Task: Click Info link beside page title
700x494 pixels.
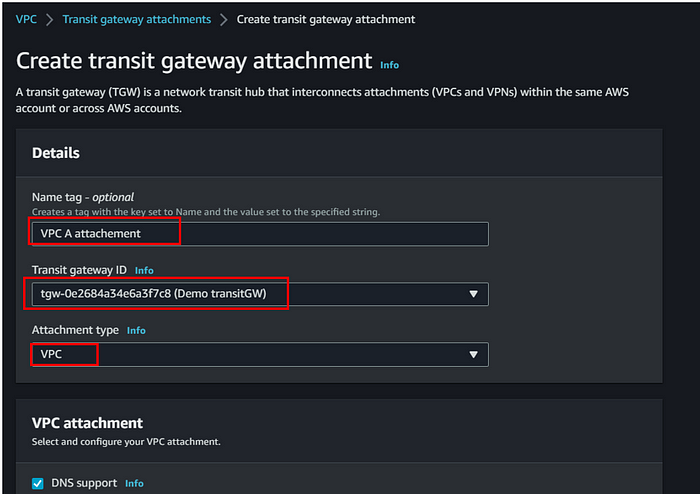Action: (389, 65)
